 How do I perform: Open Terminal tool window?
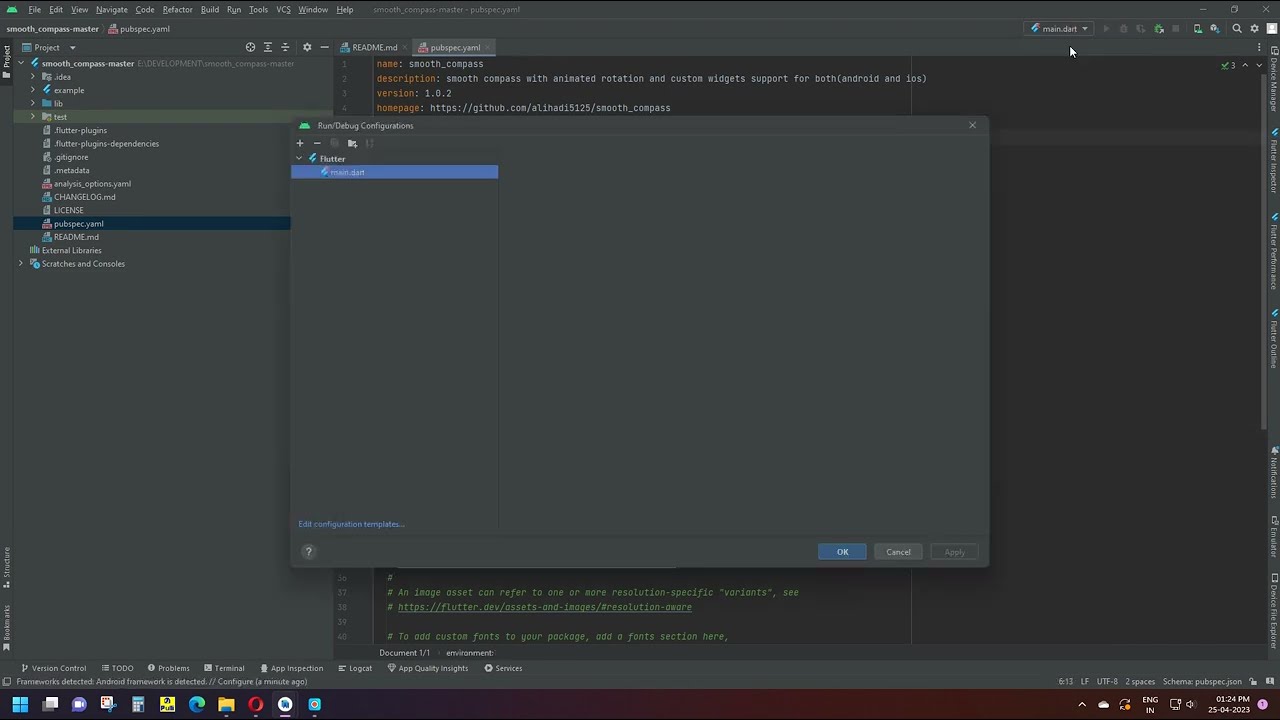(223, 668)
